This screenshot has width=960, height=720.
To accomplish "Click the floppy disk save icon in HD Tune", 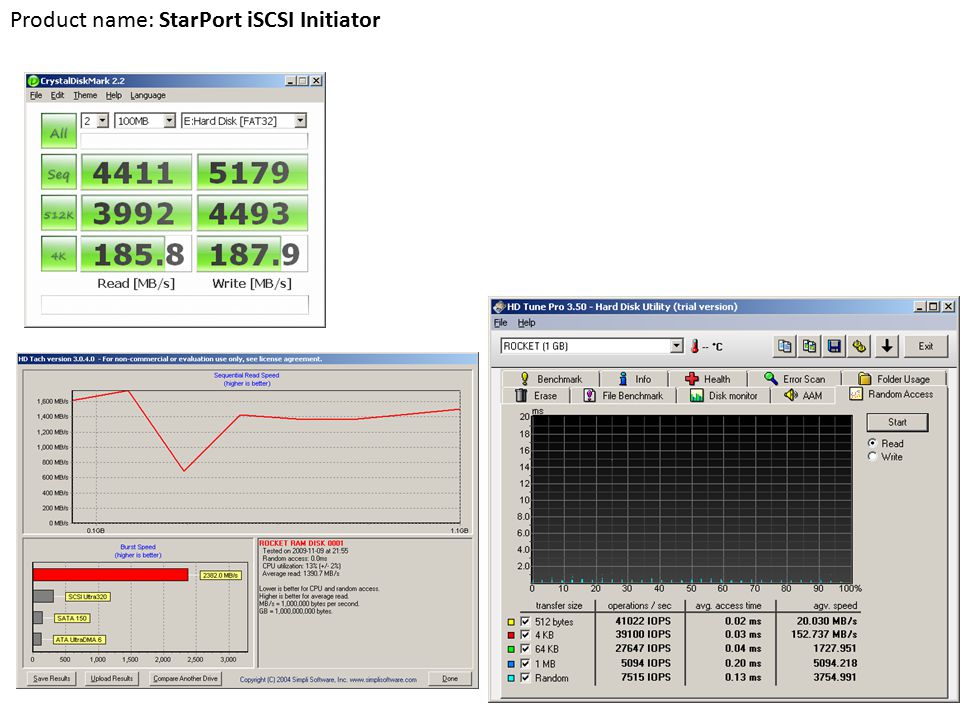I will tap(834, 347).
